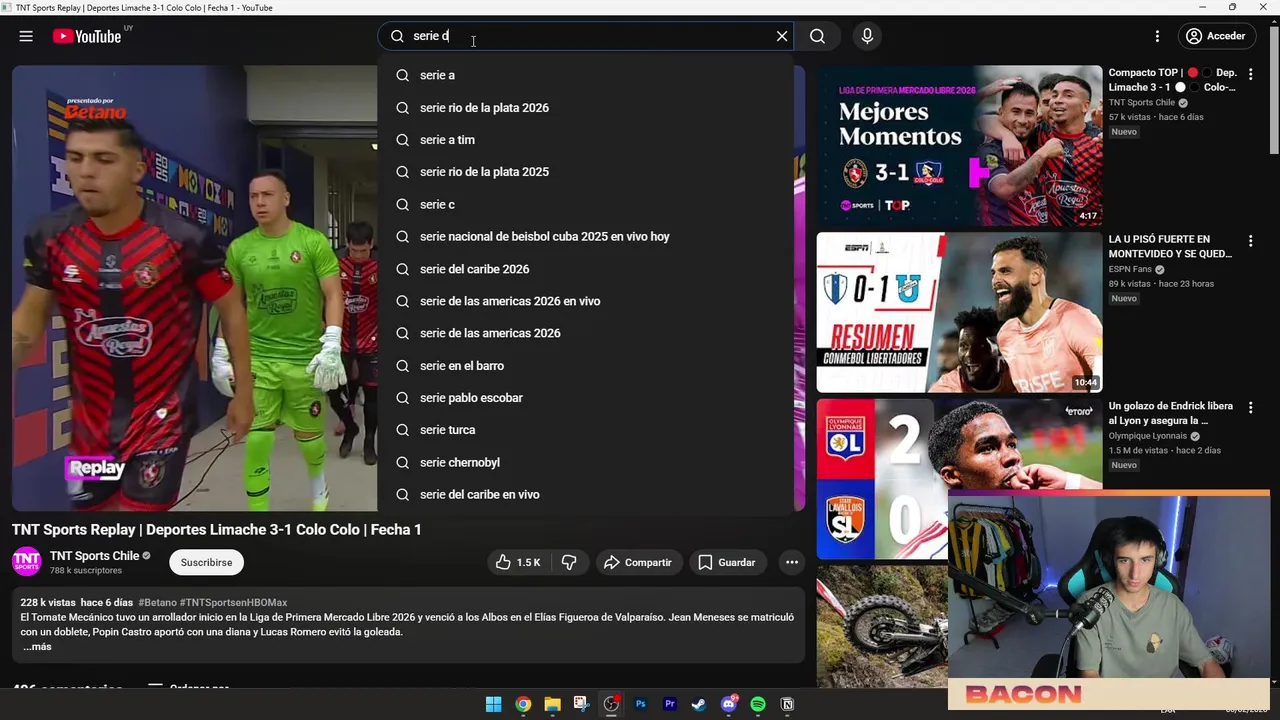This screenshot has width=1280, height=720.
Task: Open 'LA U PISÓ FUERTE EN MONTEVIDEO' title
Action: coord(1170,247)
